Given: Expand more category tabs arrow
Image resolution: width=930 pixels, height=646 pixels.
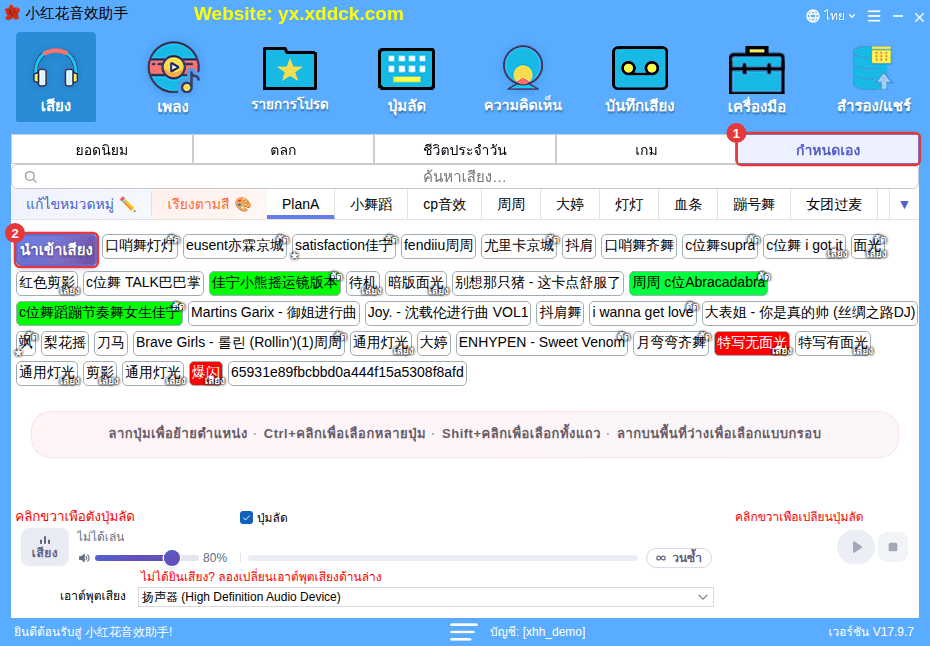Looking at the screenshot, I should [x=904, y=205].
